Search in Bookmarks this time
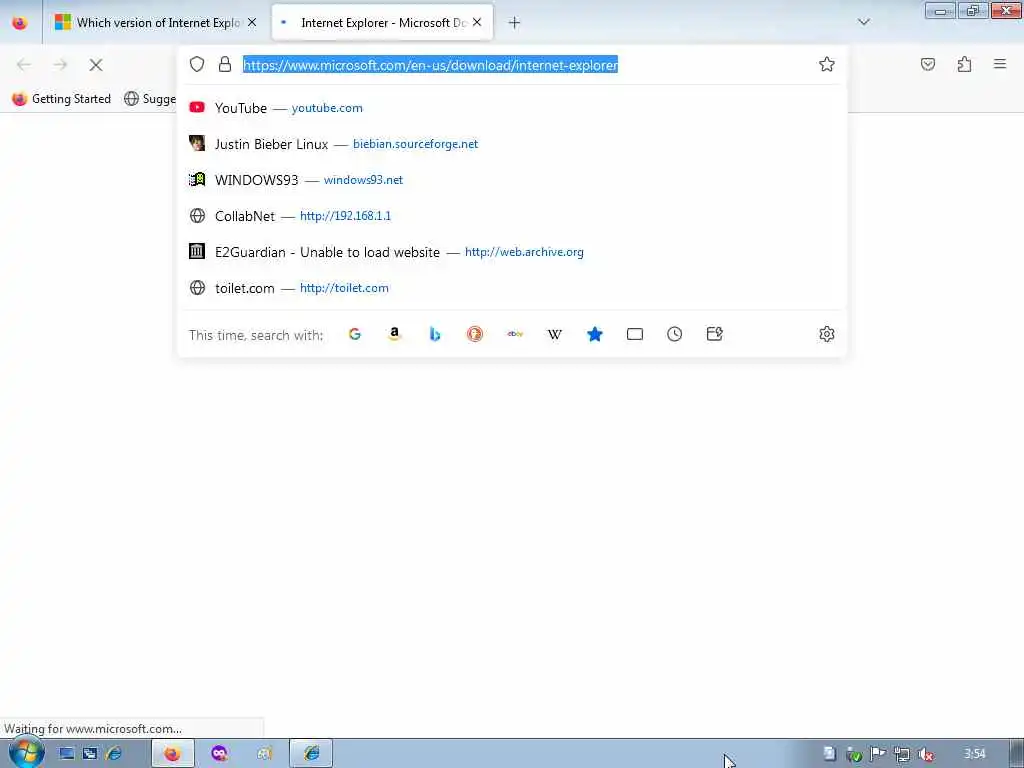The height and width of the screenshot is (768, 1024). click(594, 334)
